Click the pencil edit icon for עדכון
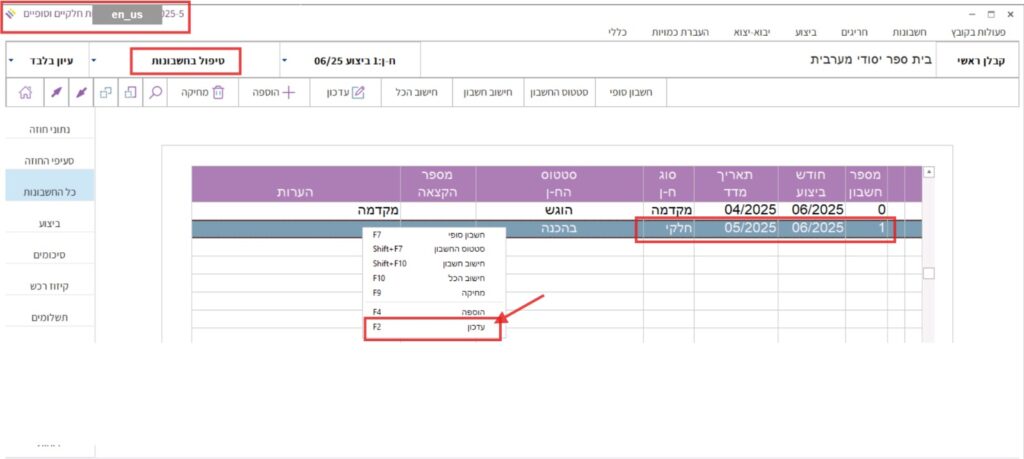 (x=357, y=92)
